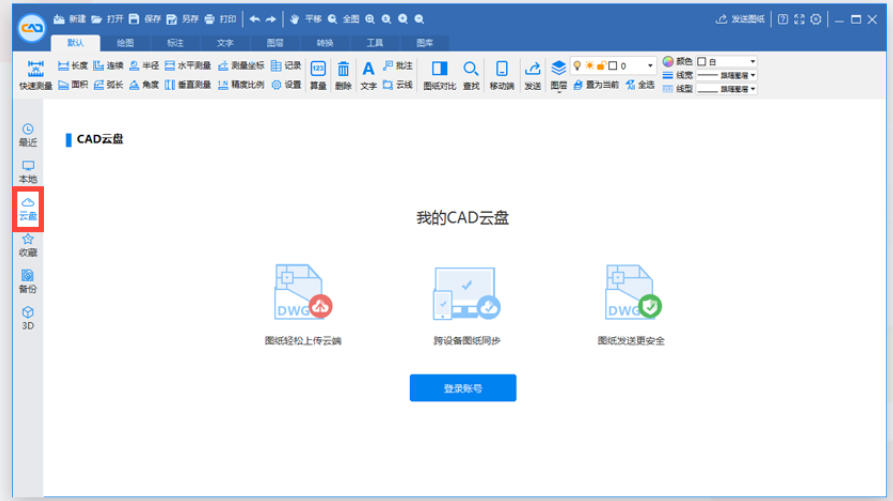Open the 图层 layers manager
Viewport: 893px width, 501px height.
click(559, 75)
